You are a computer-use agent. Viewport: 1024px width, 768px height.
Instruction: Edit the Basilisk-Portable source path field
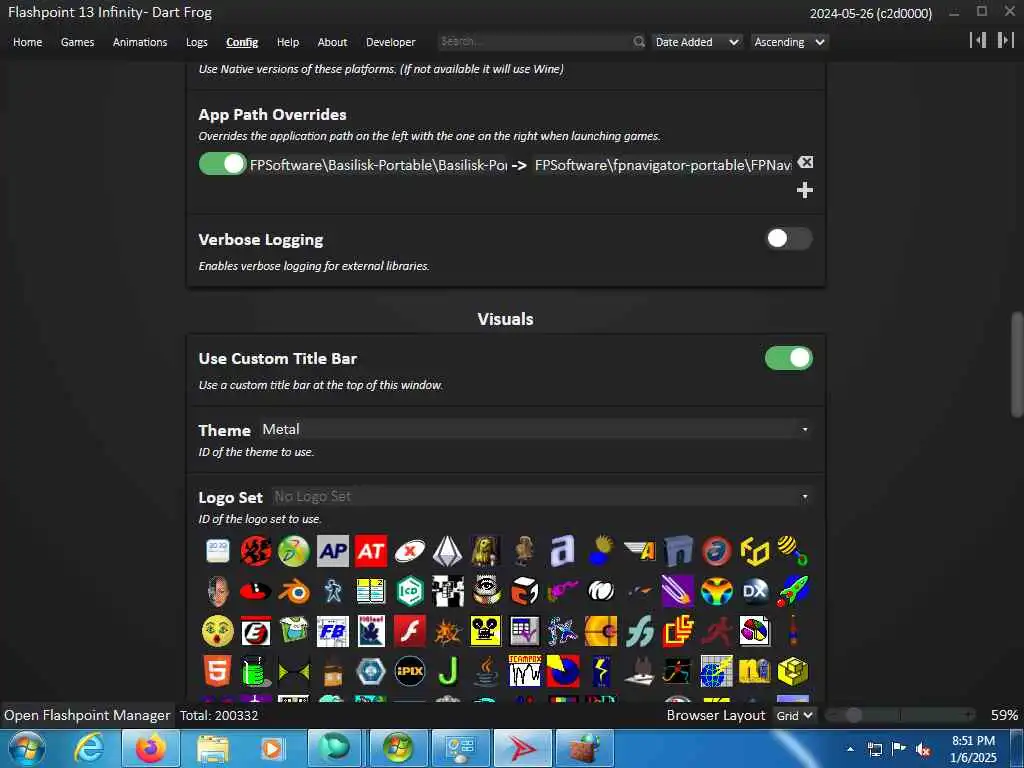(378, 165)
